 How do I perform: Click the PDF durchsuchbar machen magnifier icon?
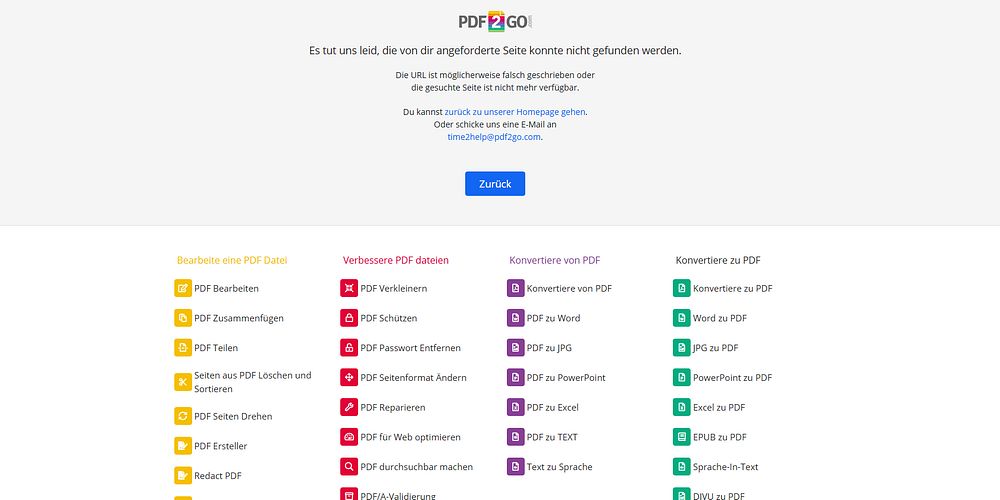click(x=349, y=467)
